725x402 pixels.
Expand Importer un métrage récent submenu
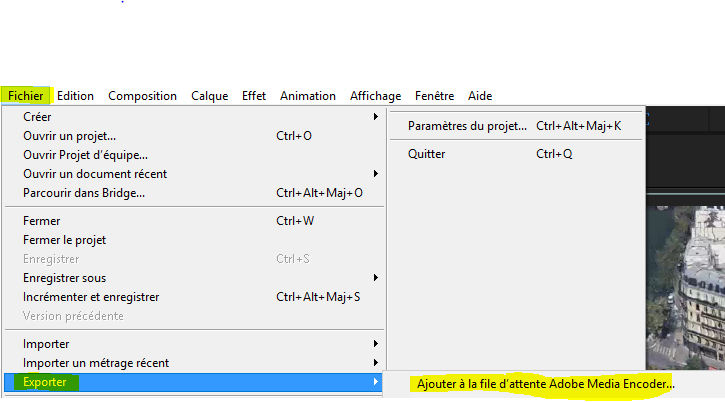tap(193, 363)
